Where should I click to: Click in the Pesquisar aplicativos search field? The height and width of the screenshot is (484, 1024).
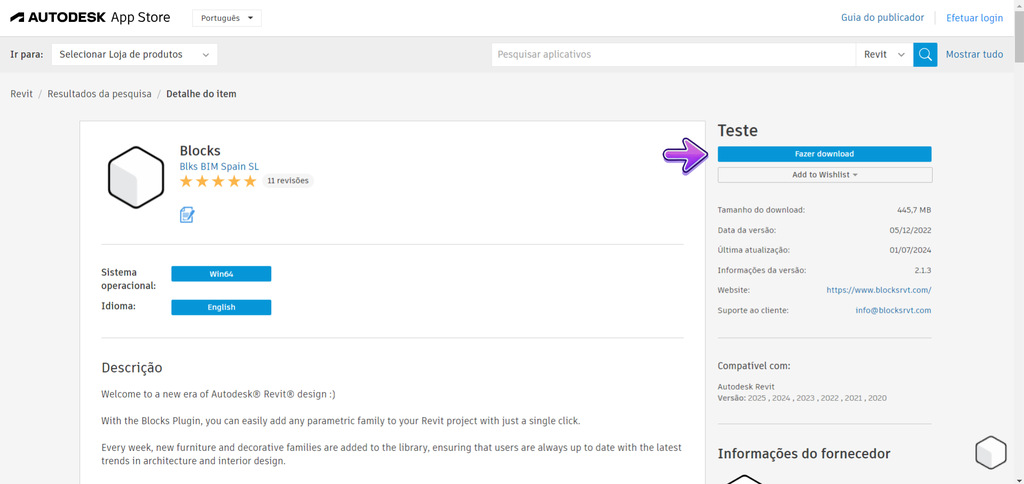pyautogui.click(x=673, y=55)
